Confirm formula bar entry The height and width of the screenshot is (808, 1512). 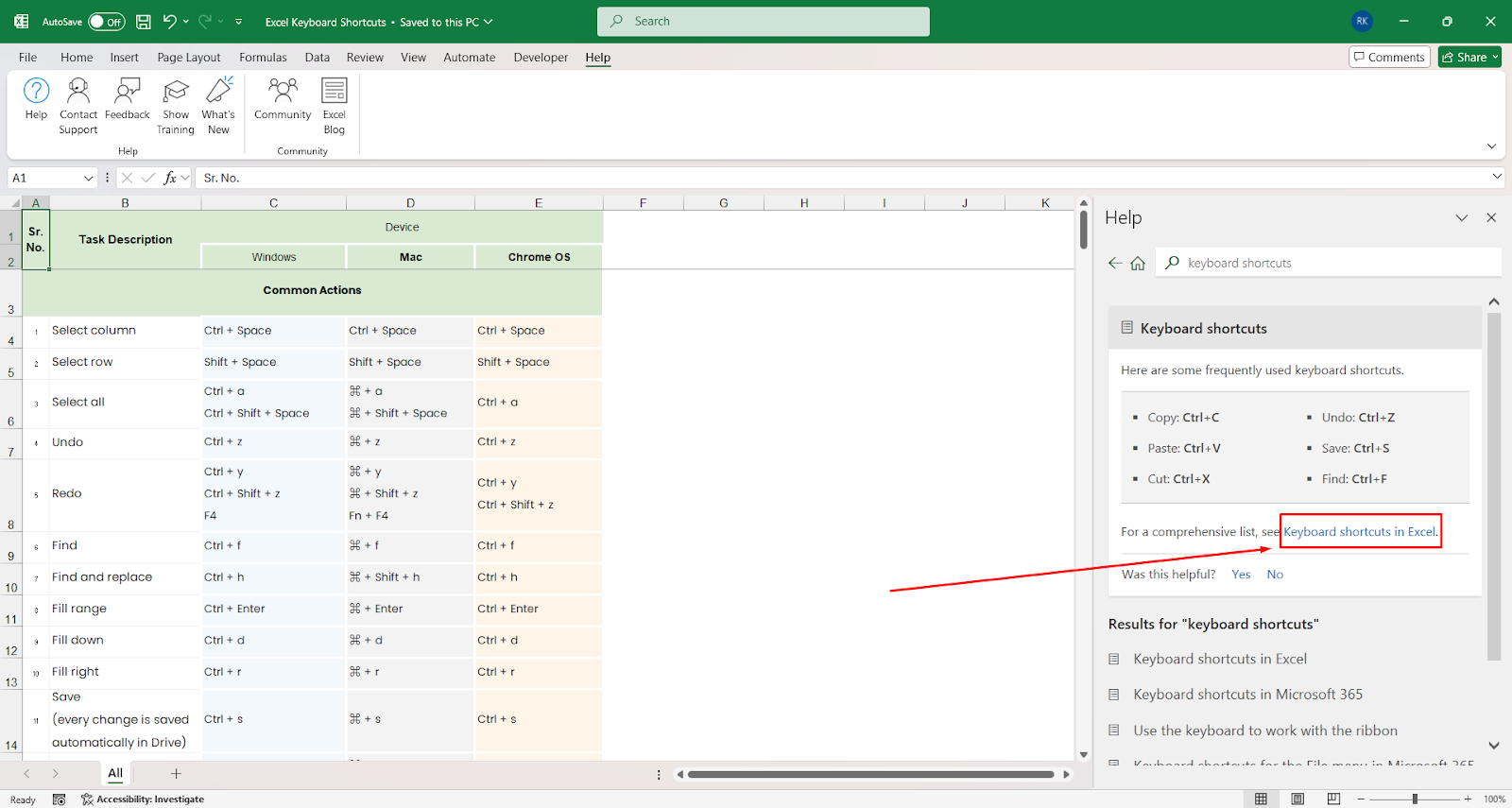148,178
